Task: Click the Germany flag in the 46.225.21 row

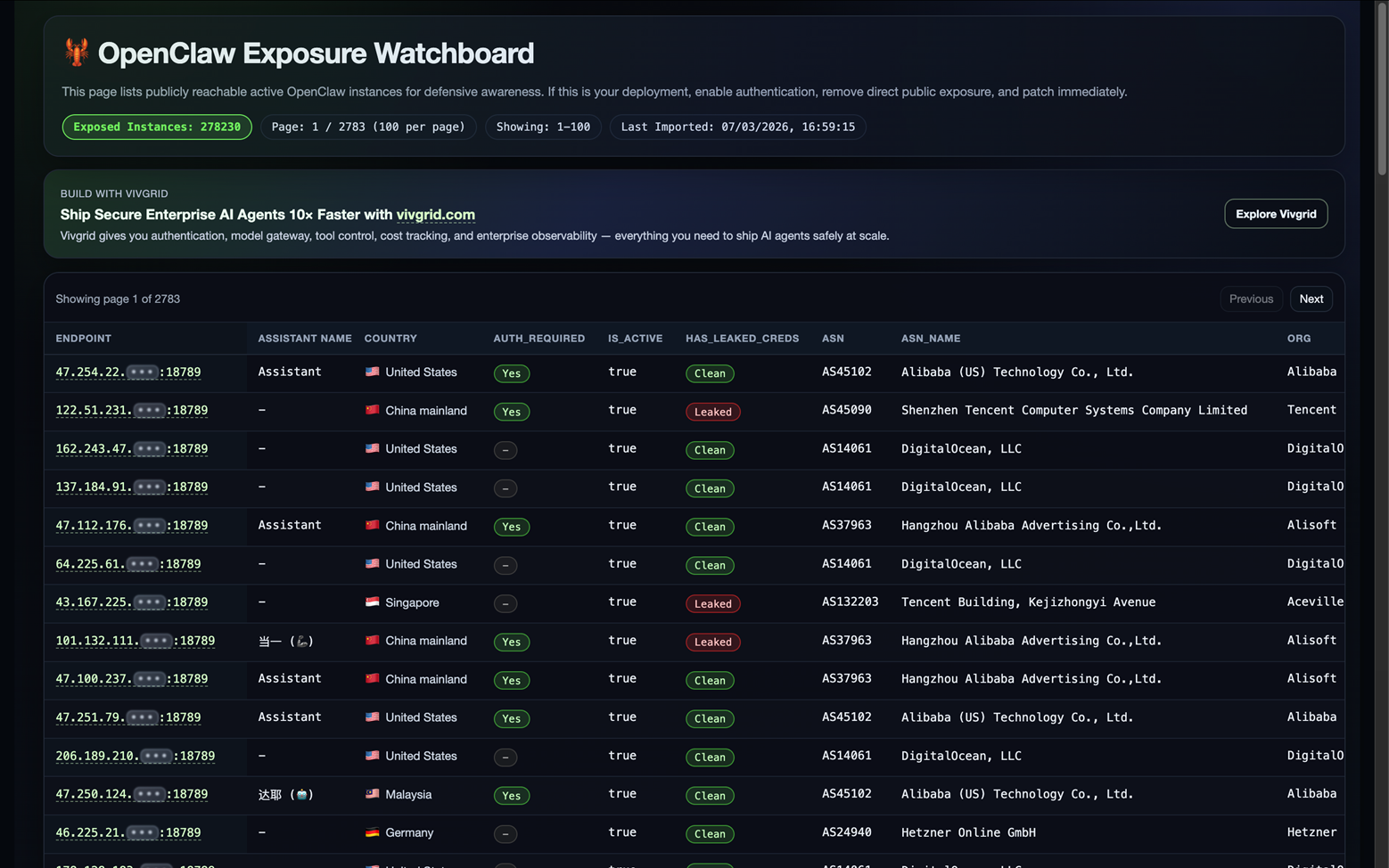Action: coord(373,831)
